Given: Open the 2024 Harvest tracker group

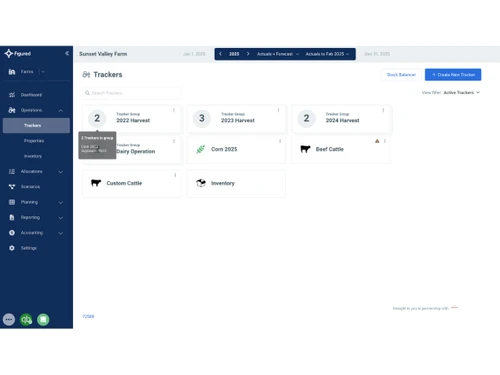Looking at the screenshot, I should coord(342,120).
